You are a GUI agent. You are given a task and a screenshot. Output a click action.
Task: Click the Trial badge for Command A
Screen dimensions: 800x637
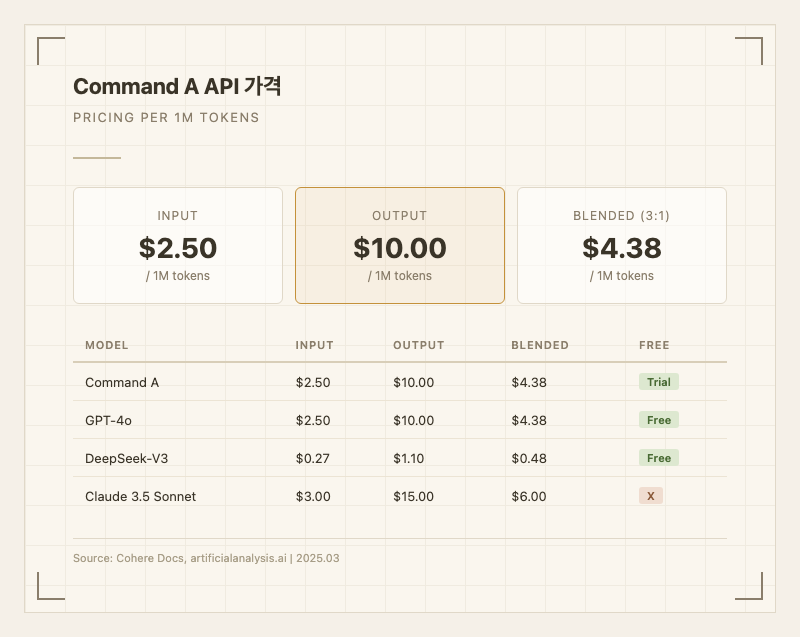click(658, 382)
